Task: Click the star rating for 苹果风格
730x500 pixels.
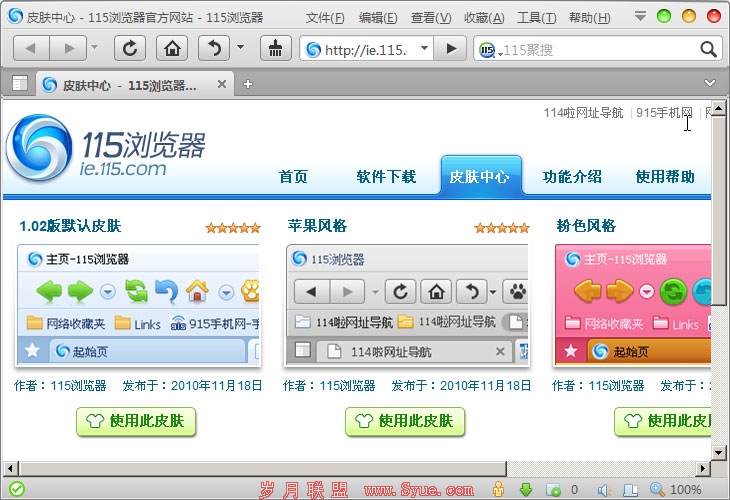Action: [502, 228]
